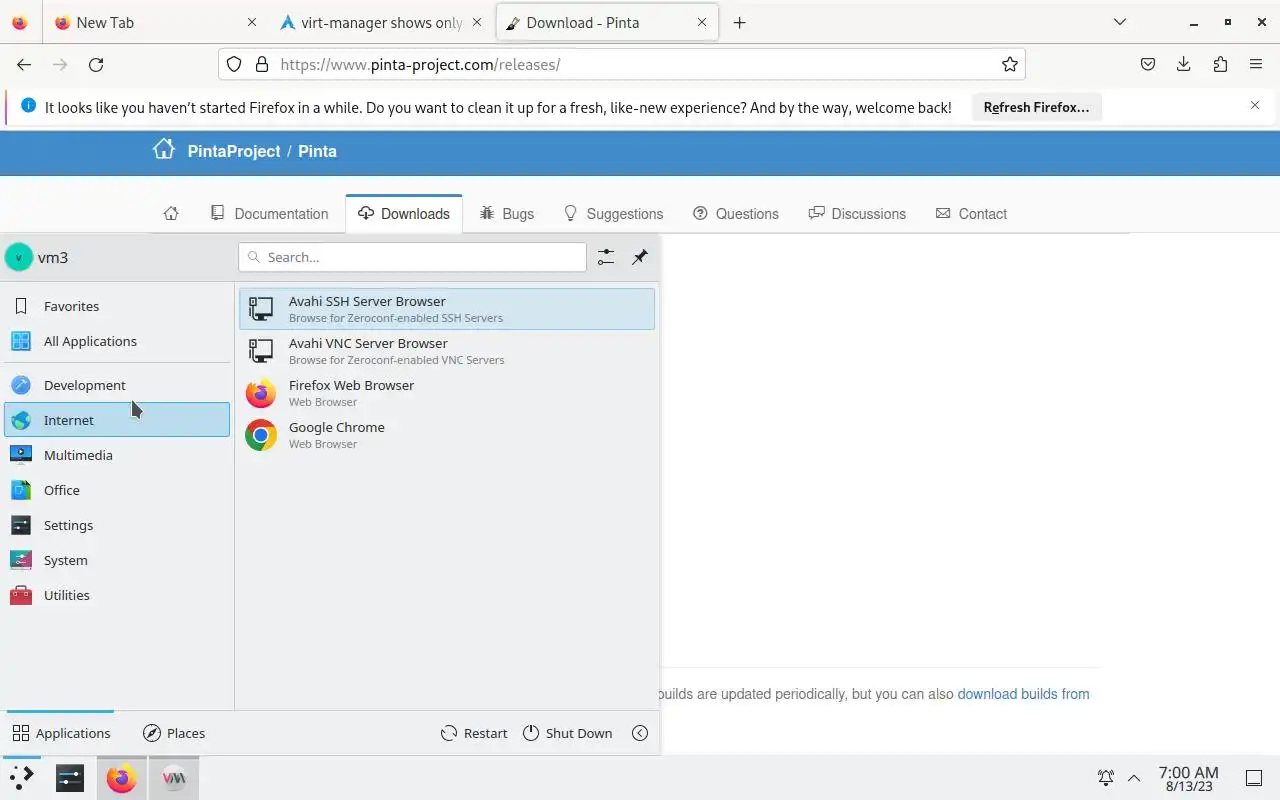1280x800 pixels.
Task: Dismiss the Firefox notification bar
Action: pos(1255,105)
